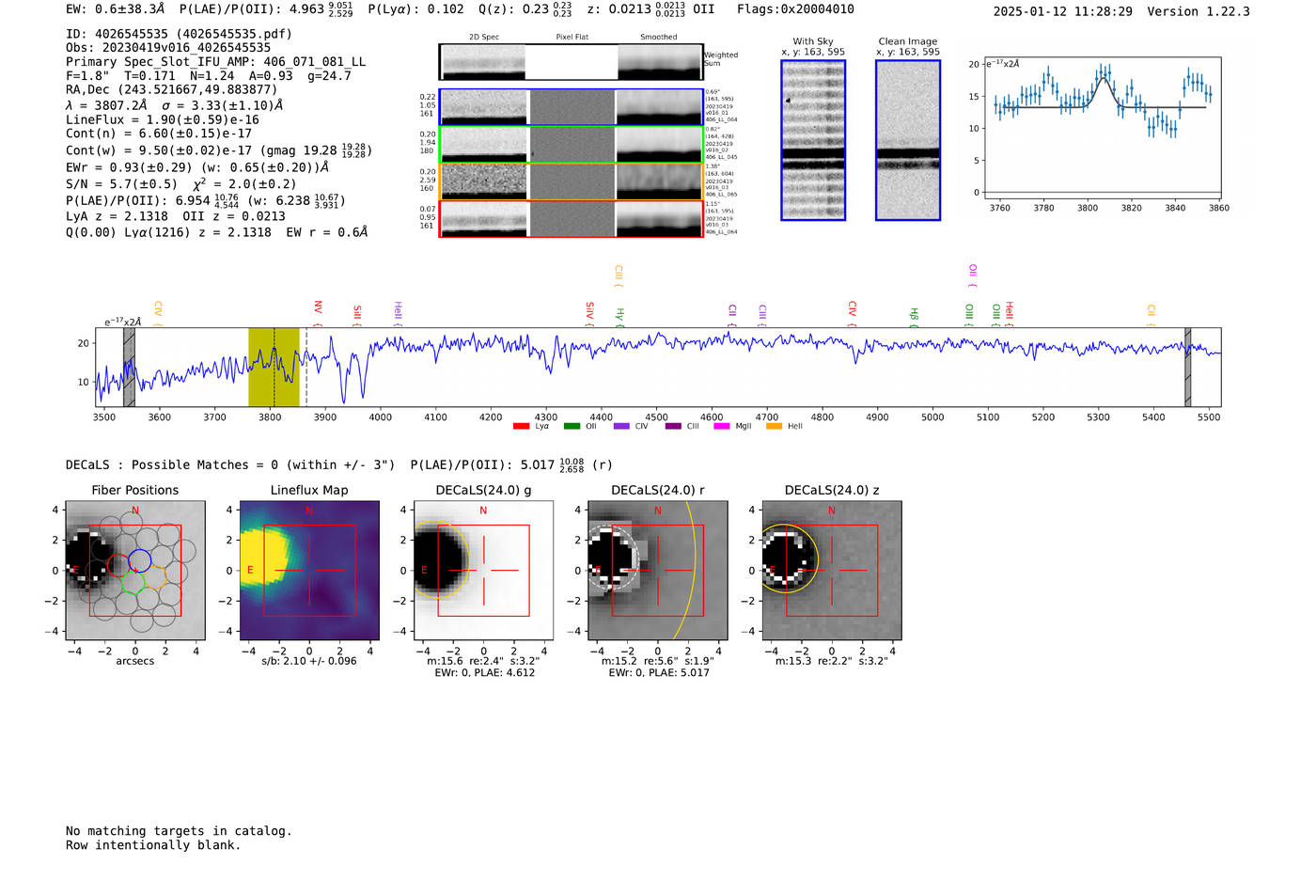Open the DECaLS(24.0) r image
Image resolution: width=1316 pixels, height=896 pixels.
pos(657,571)
